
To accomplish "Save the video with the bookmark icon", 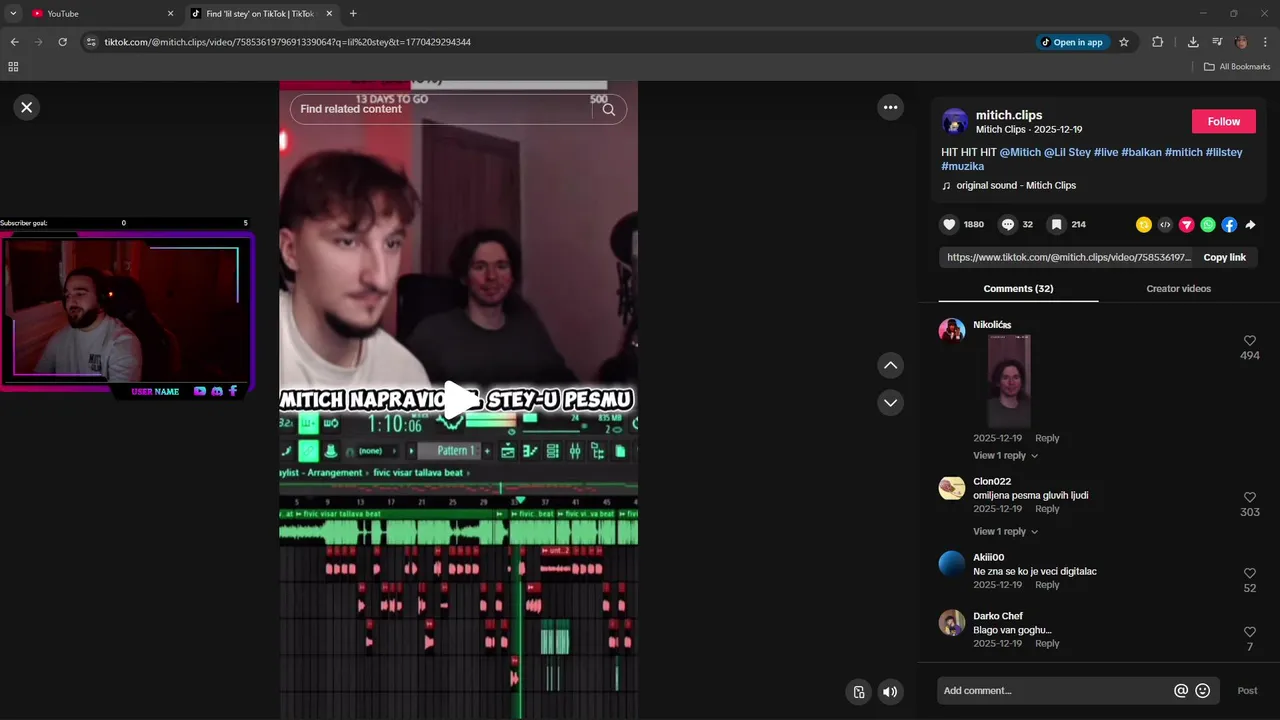I will pos(1056,225).
